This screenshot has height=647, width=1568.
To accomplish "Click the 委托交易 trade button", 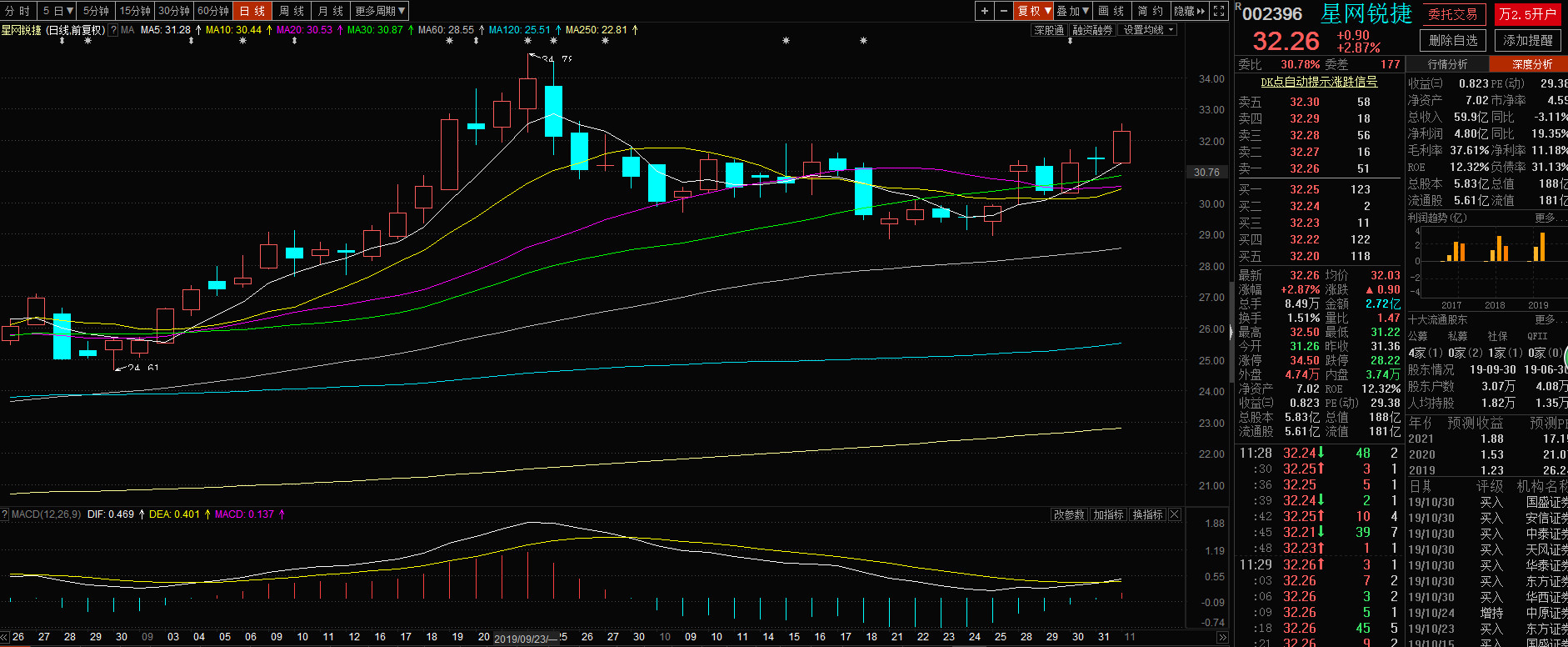I will [1452, 14].
